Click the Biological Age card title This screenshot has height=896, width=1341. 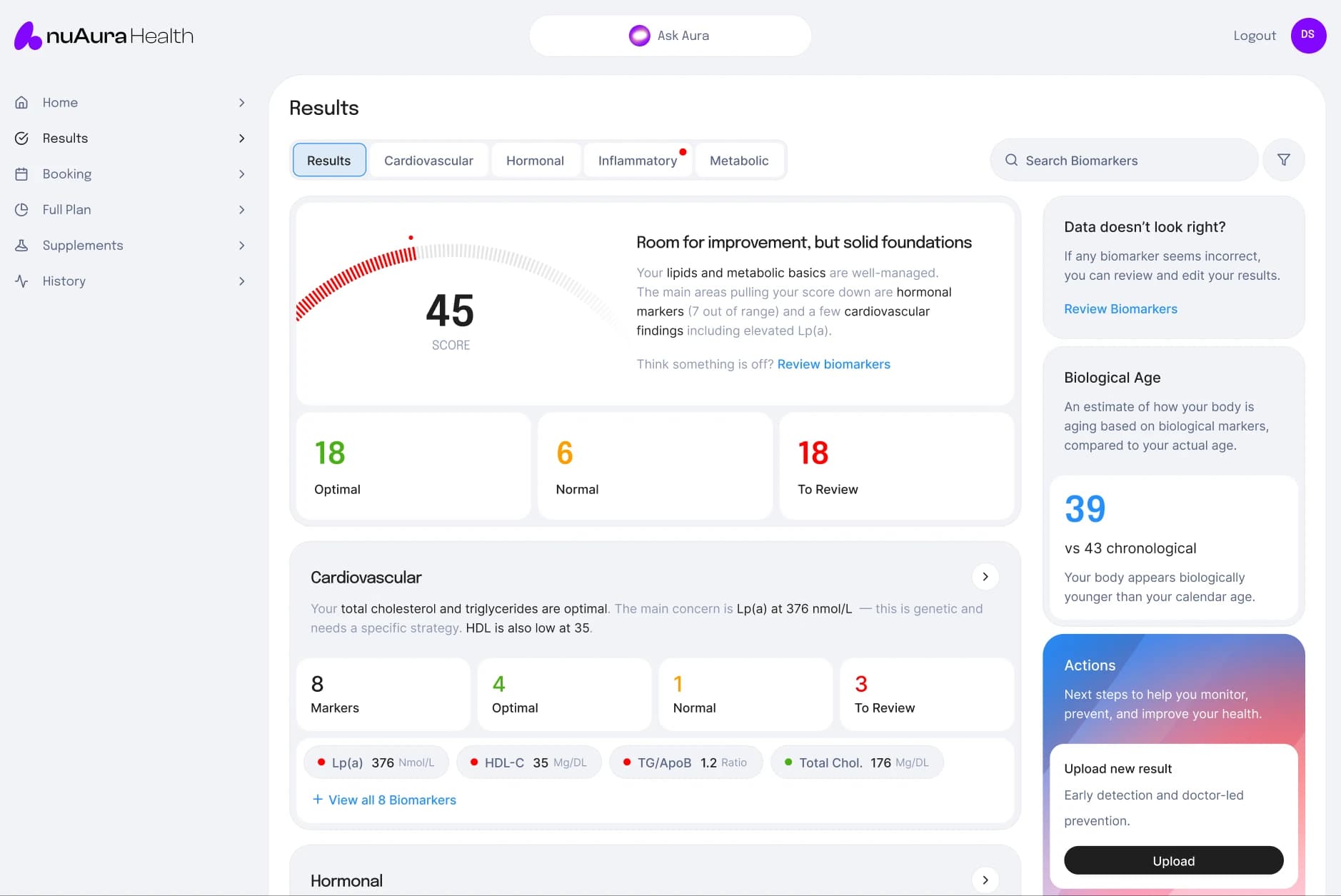coord(1112,377)
